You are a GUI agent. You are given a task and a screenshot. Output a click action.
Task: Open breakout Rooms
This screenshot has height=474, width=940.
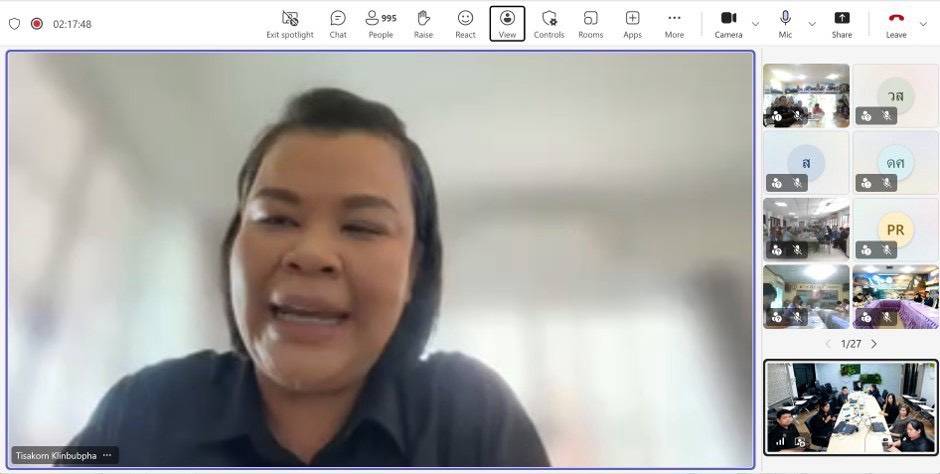(590, 25)
